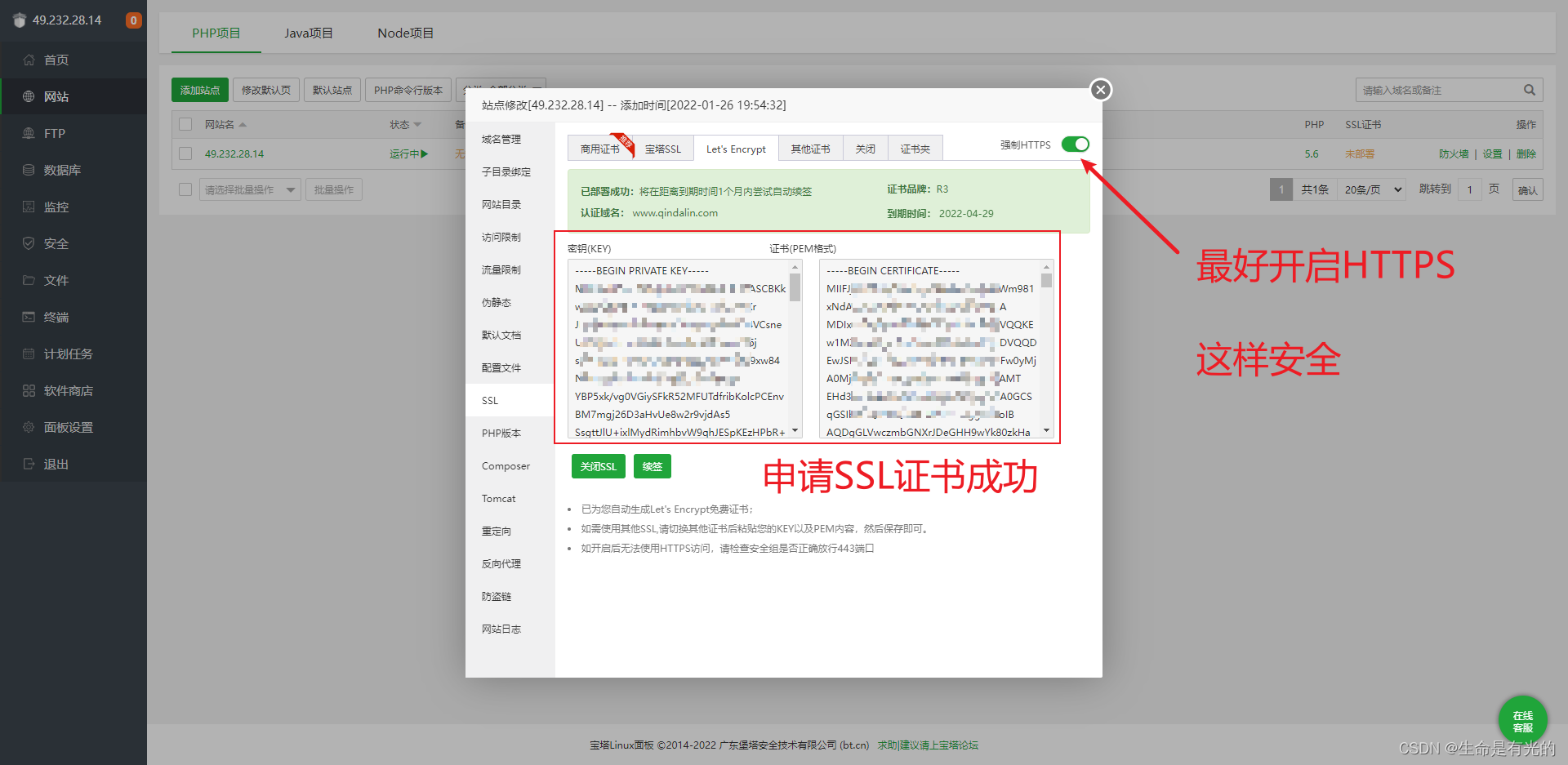The width and height of the screenshot is (1568, 765).
Task: Click the orange notification badge showing 0
Action: click(133, 20)
